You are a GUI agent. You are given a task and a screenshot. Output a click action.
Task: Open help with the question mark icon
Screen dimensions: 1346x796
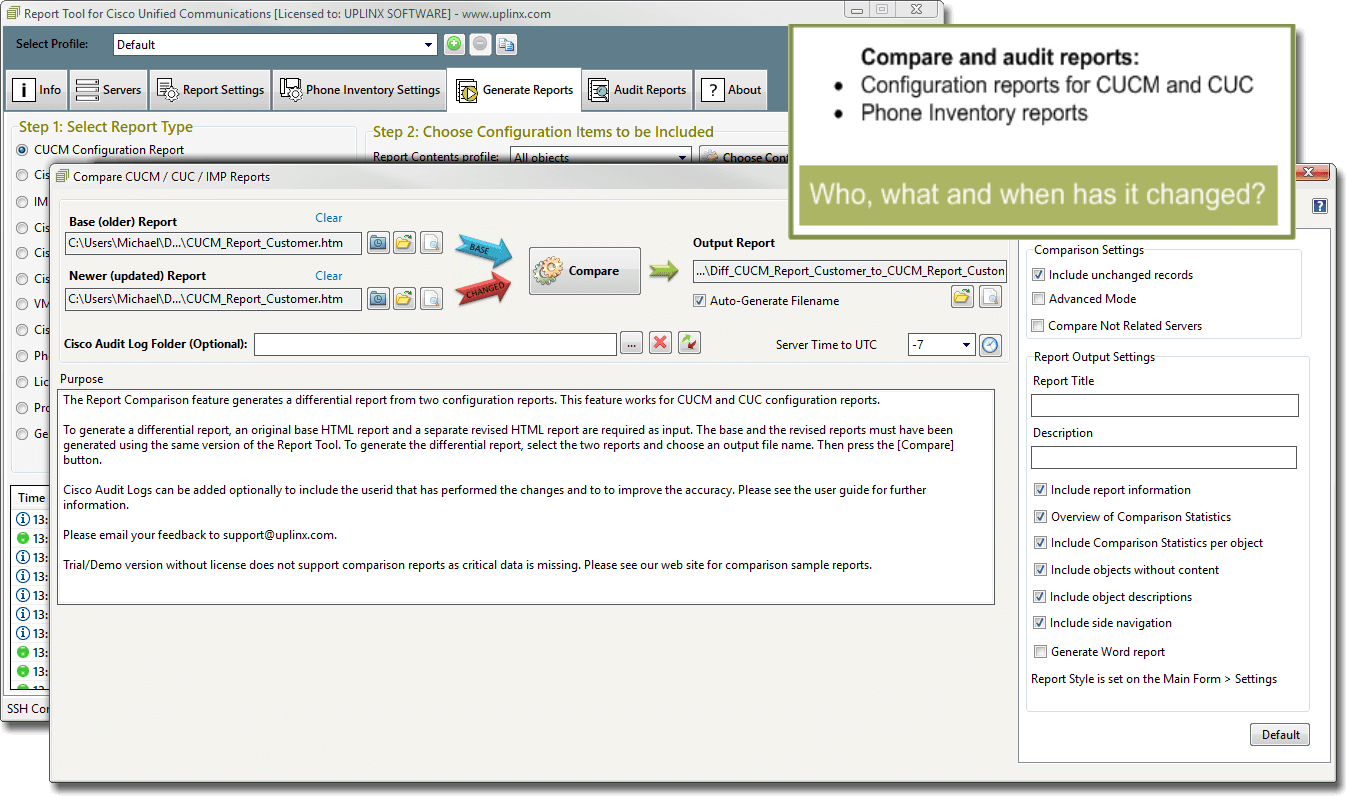click(x=1320, y=206)
